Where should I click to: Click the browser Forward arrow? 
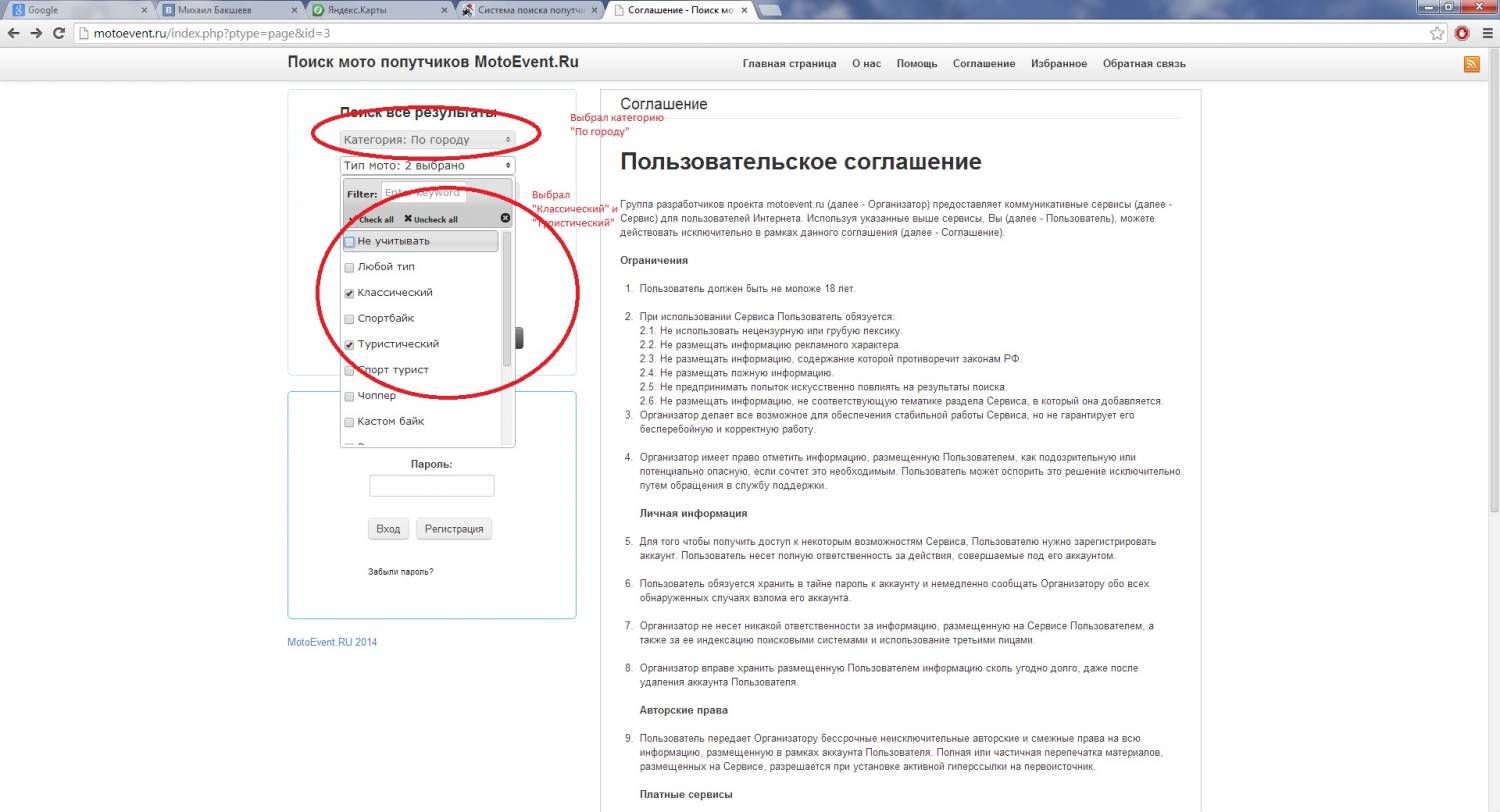click(37, 33)
